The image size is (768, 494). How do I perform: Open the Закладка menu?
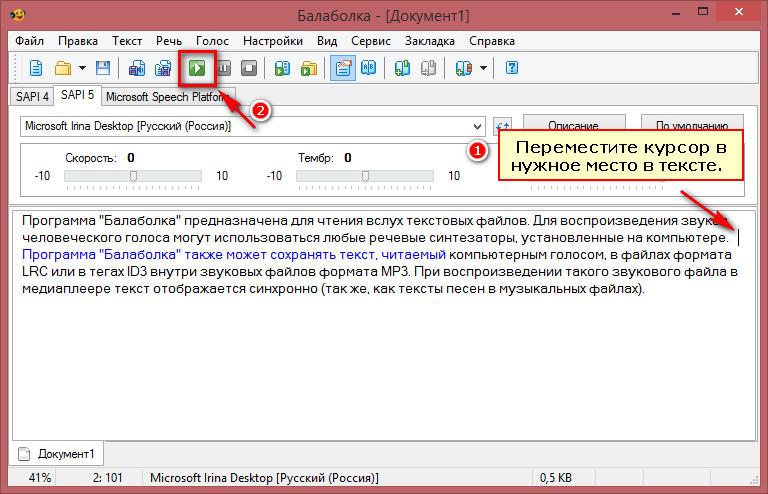[x=430, y=41]
